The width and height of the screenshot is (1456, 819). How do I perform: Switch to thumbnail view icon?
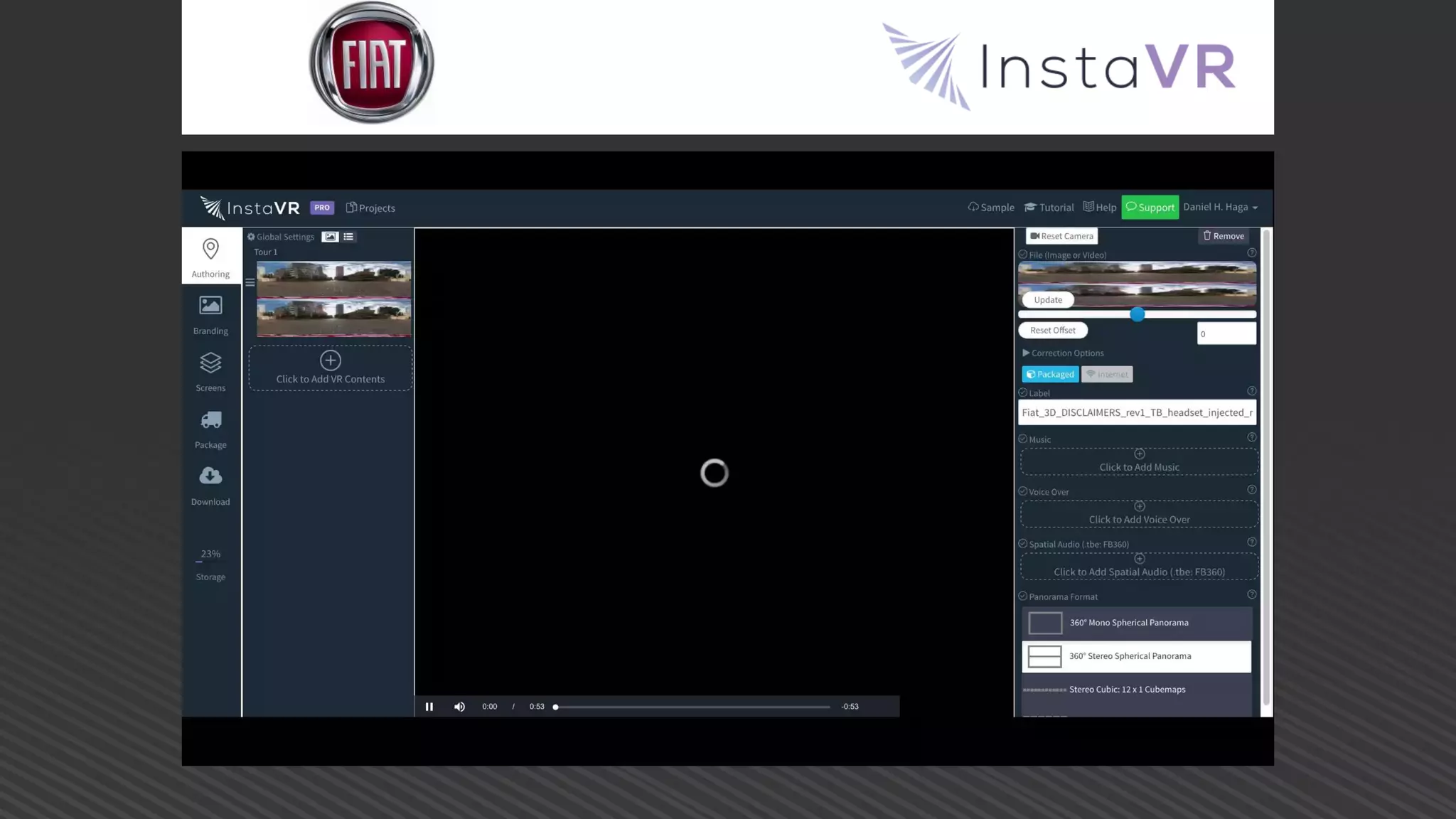[x=330, y=237]
